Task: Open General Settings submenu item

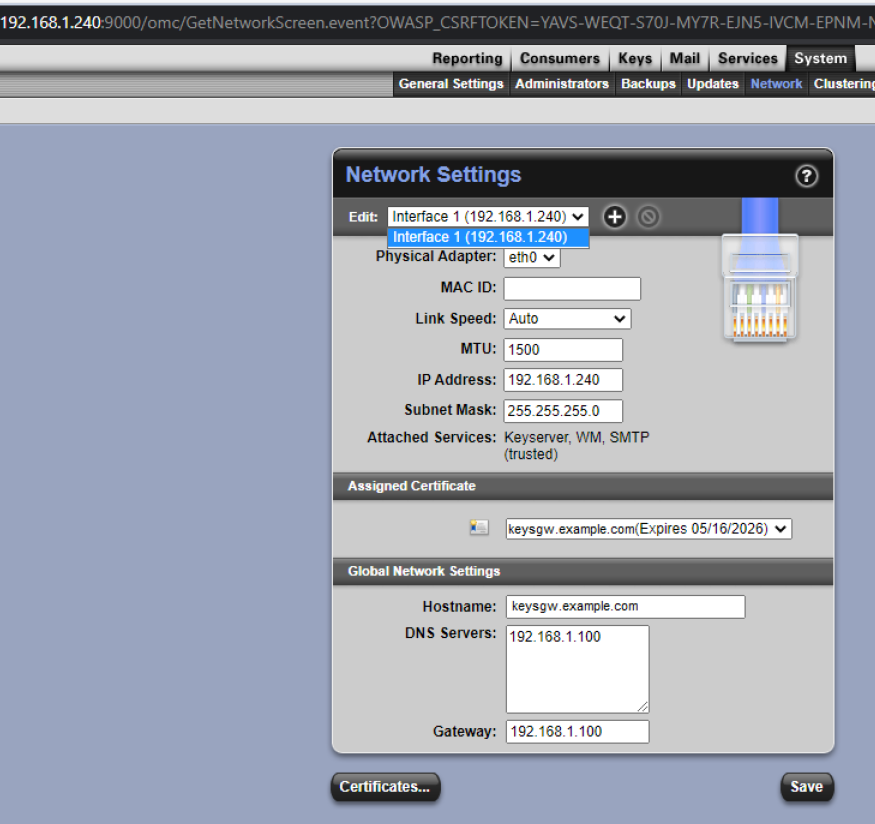Action: click(451, 84)
